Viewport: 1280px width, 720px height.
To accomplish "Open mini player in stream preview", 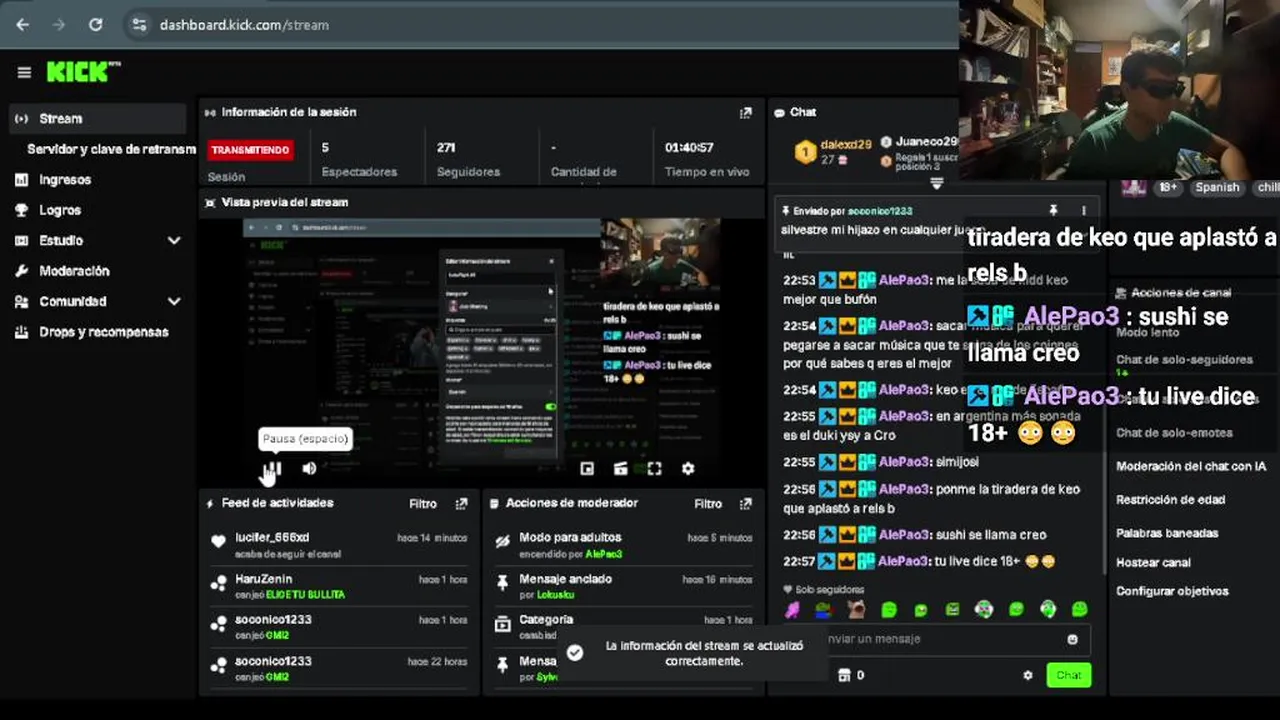I will tap(587, 468).
